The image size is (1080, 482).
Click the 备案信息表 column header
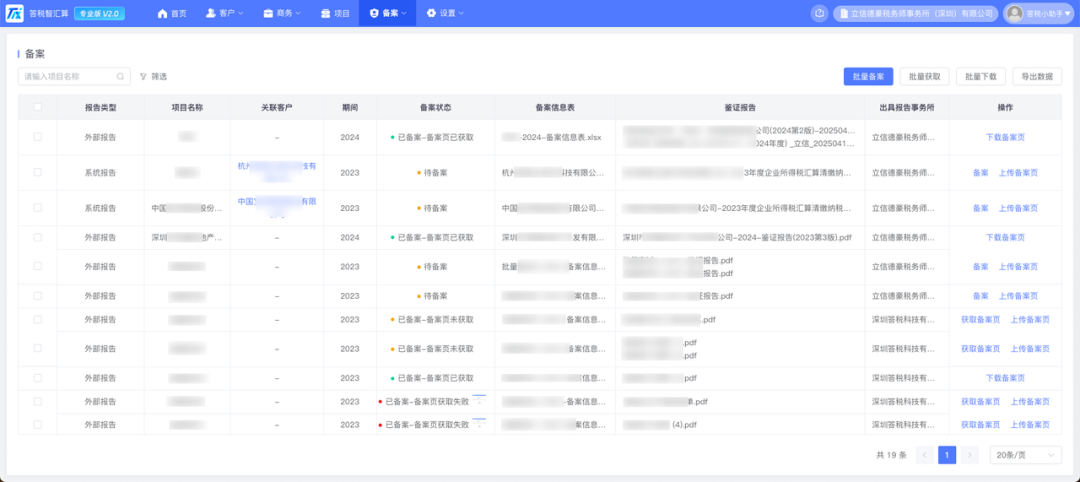[555, 107]
